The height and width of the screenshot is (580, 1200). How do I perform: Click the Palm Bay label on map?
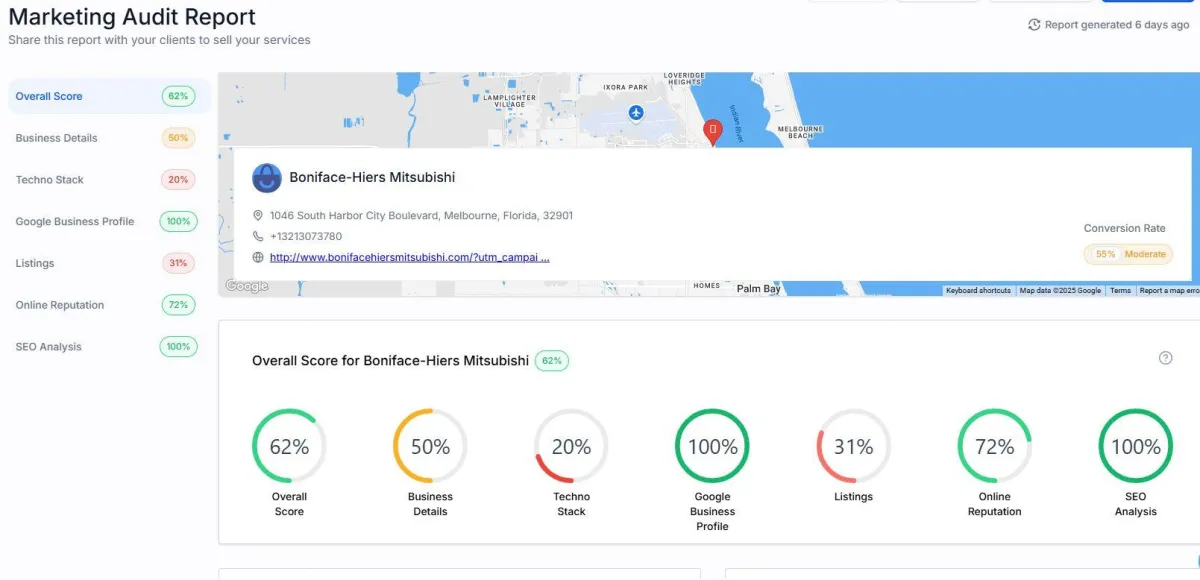(758, 289)
